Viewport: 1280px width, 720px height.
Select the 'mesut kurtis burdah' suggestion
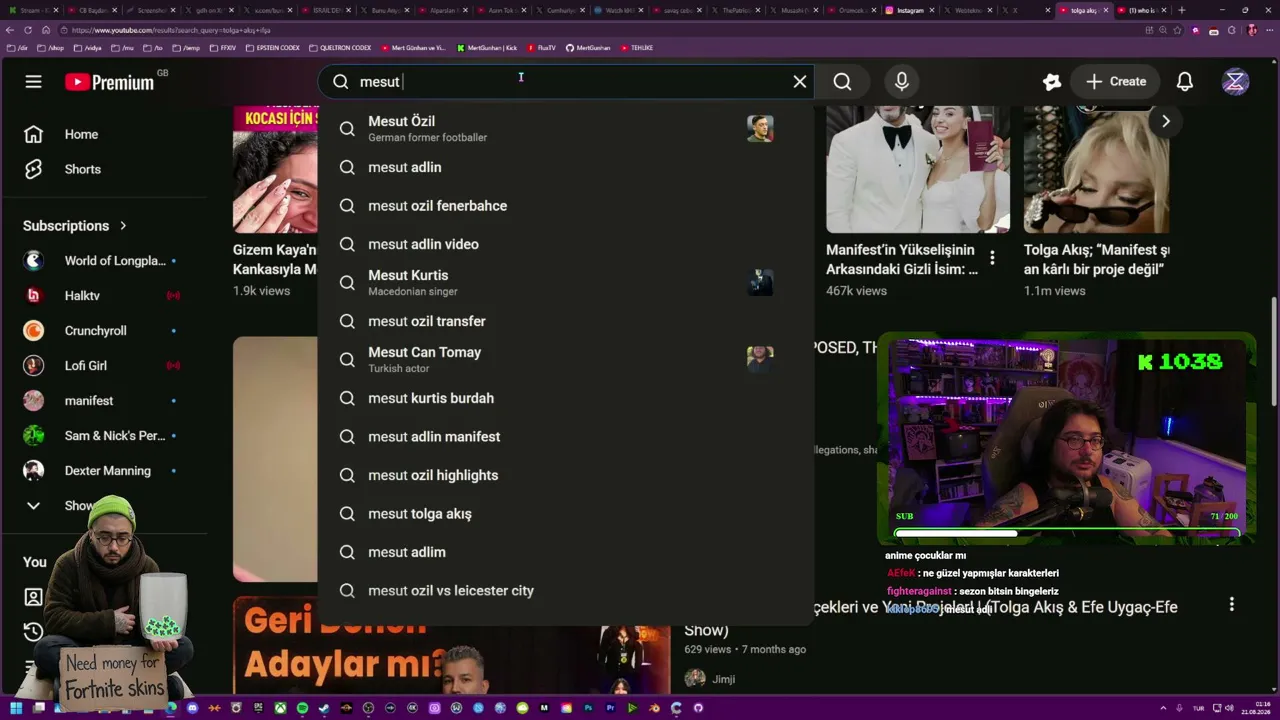click(566, 398)
